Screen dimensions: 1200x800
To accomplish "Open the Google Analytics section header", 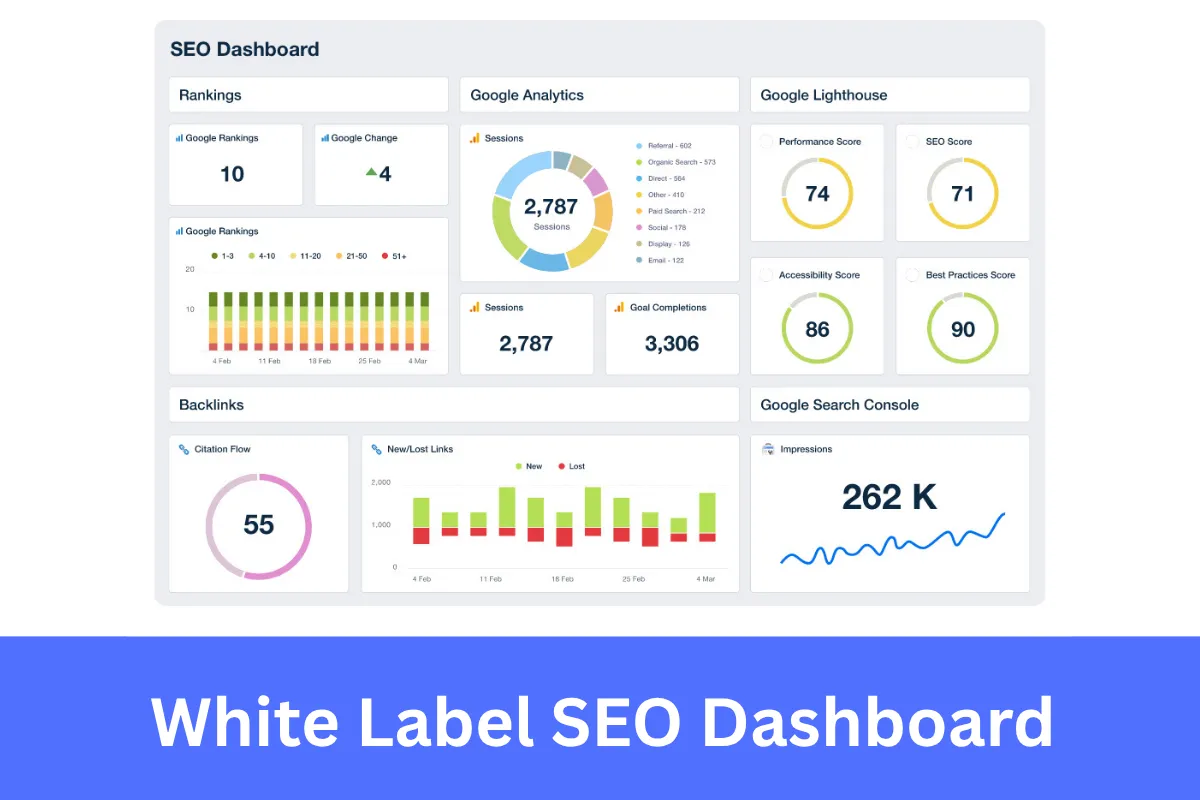I will click(x=599, y=95).
